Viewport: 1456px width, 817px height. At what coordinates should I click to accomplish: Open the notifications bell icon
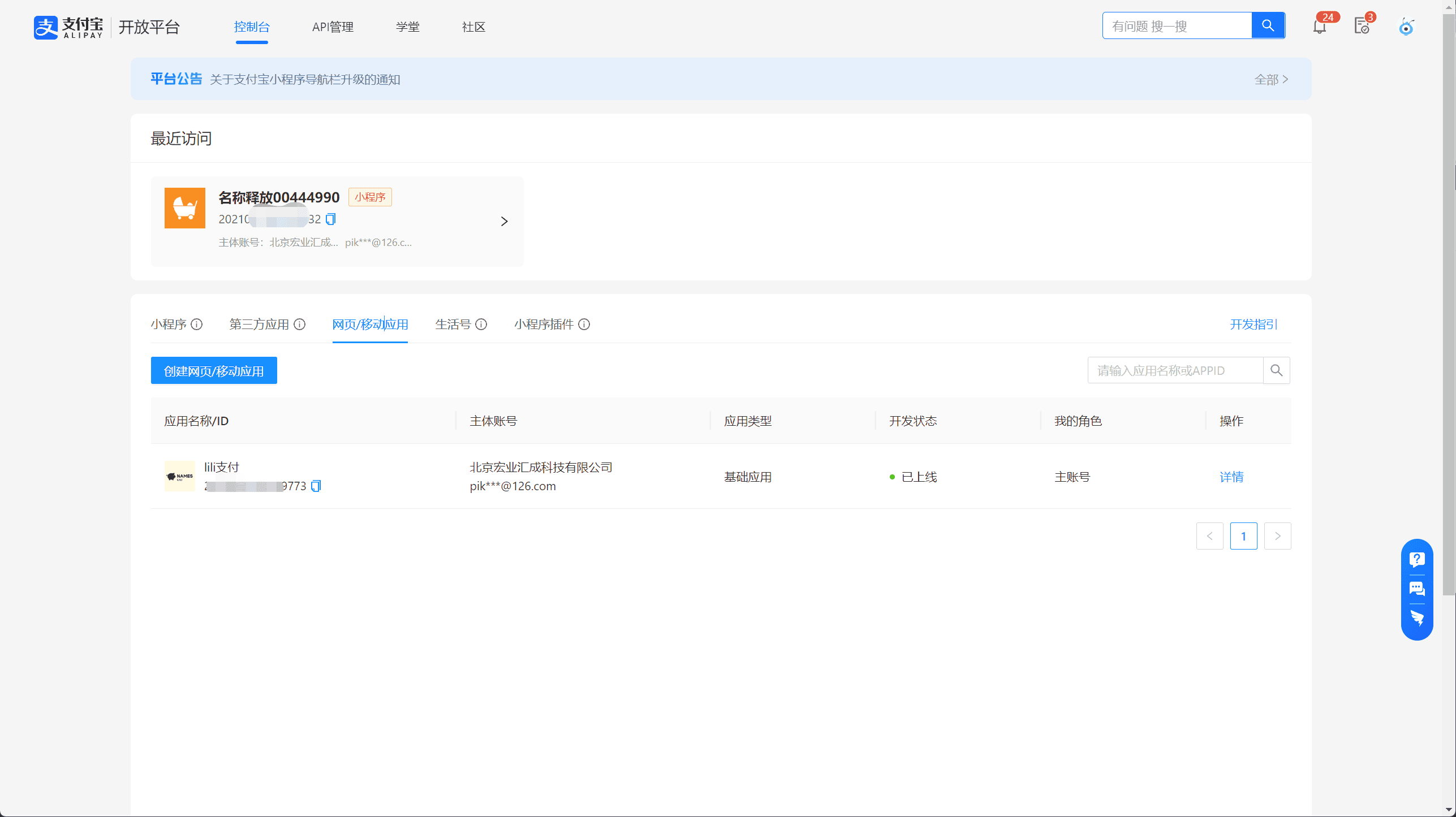[1319, 27]
